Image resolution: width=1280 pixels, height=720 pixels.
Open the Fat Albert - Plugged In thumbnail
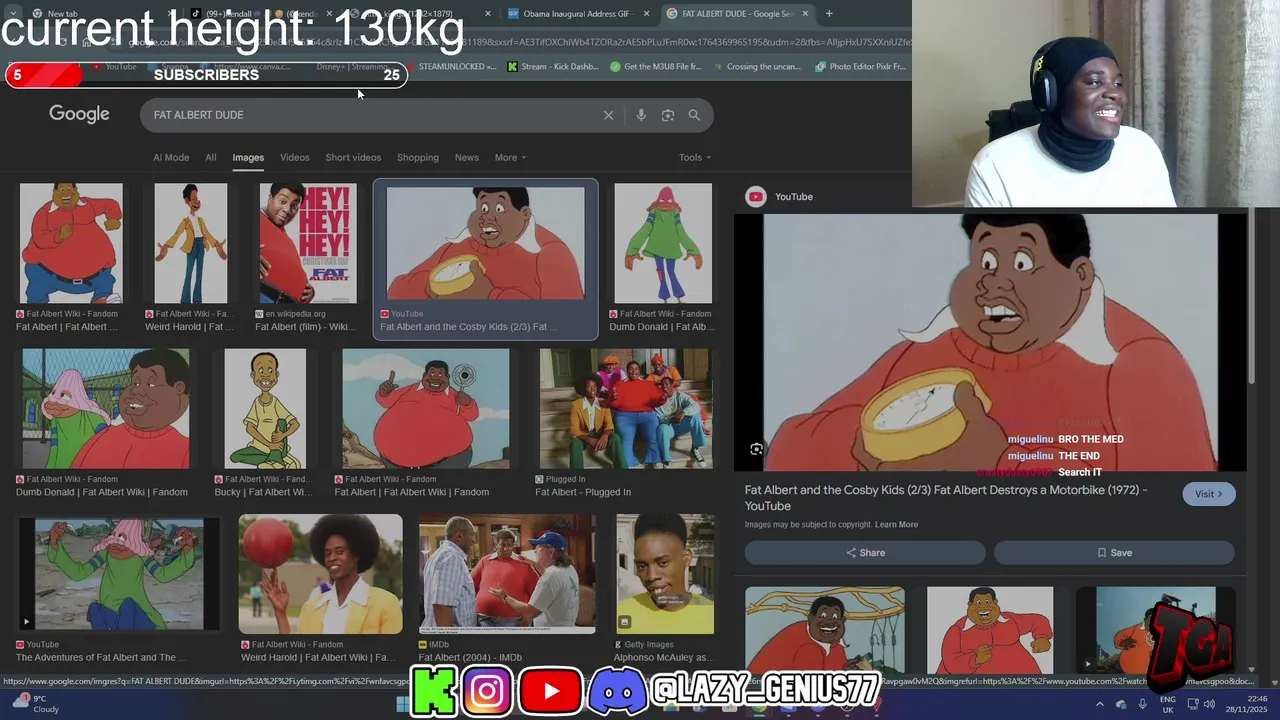click(x=626, y=409)
